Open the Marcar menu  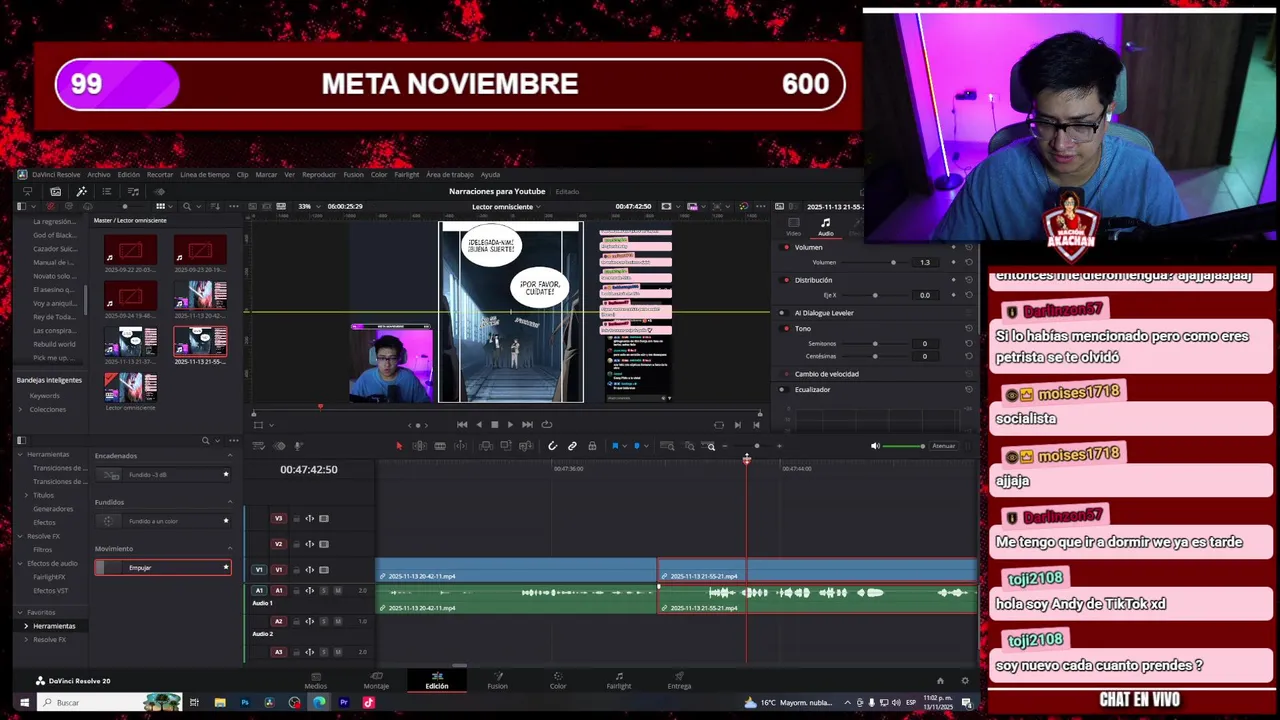pos(266,174)
